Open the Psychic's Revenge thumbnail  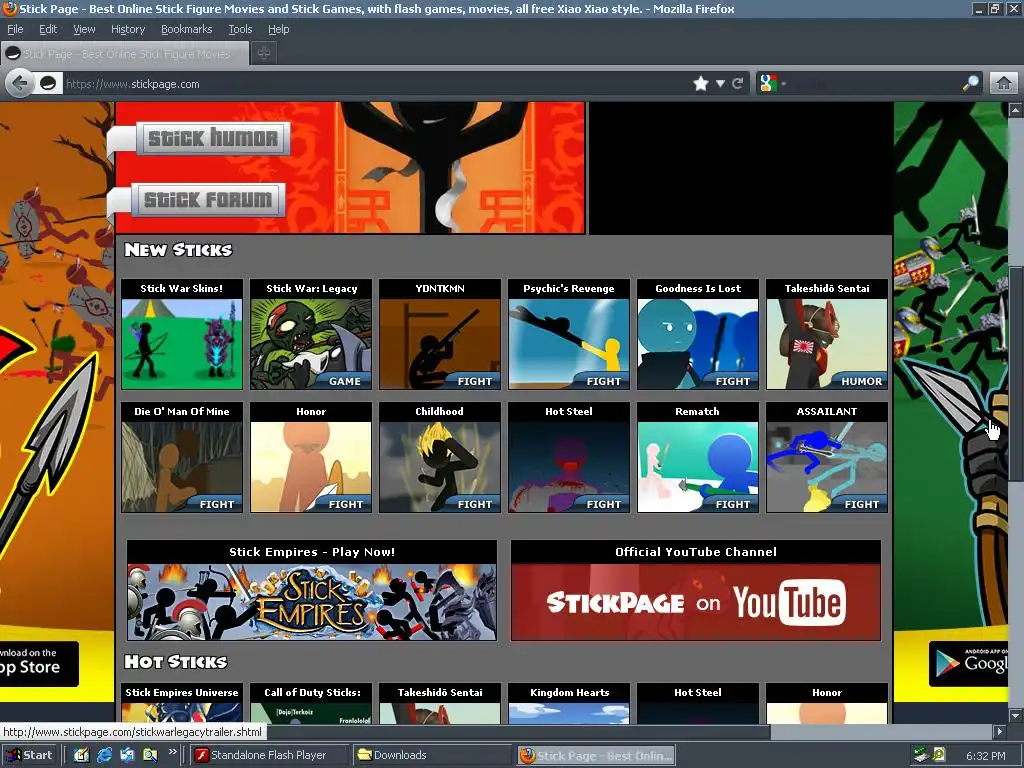point(569,334)
